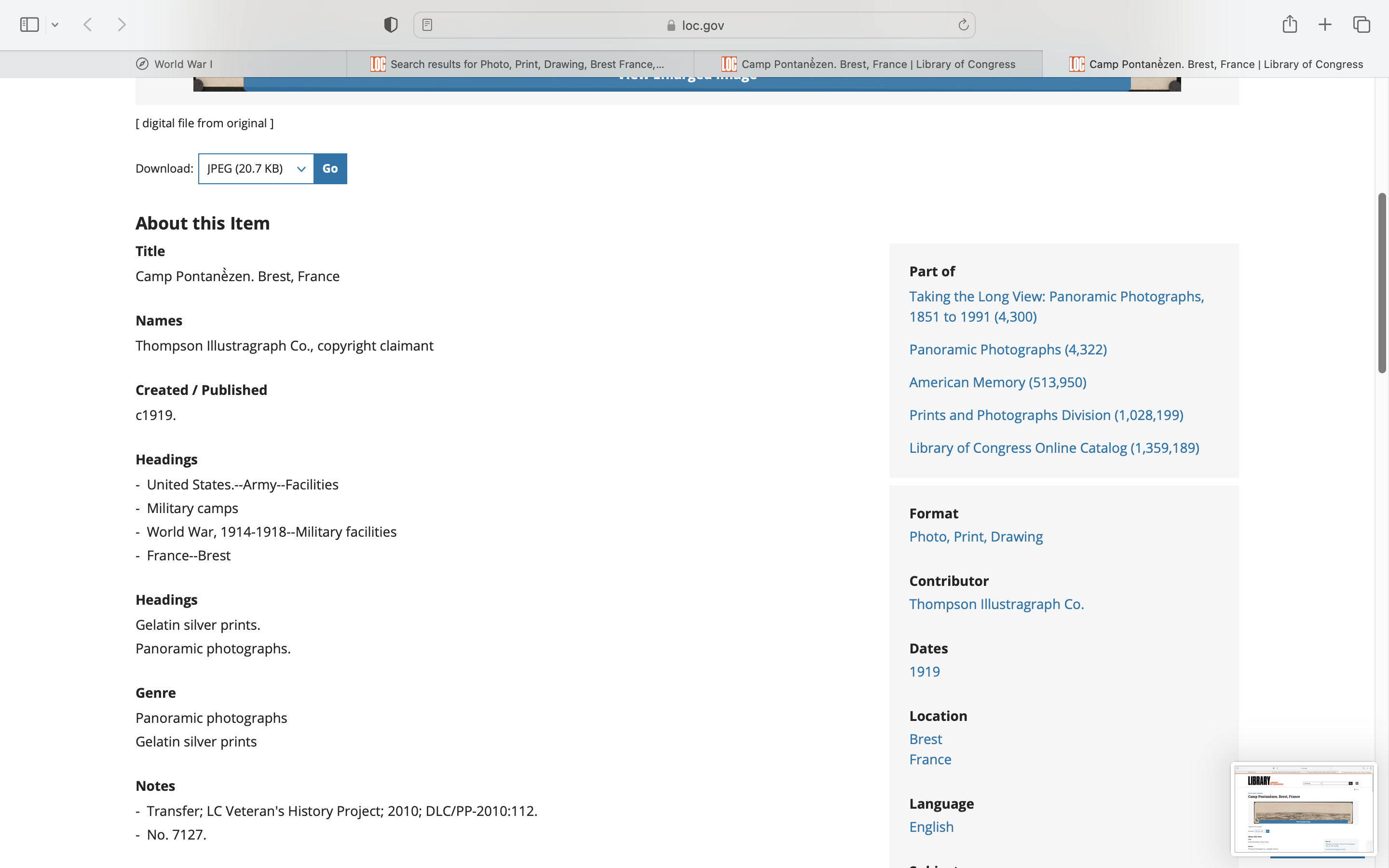Open the Share menu icon

click(1289, 25)
